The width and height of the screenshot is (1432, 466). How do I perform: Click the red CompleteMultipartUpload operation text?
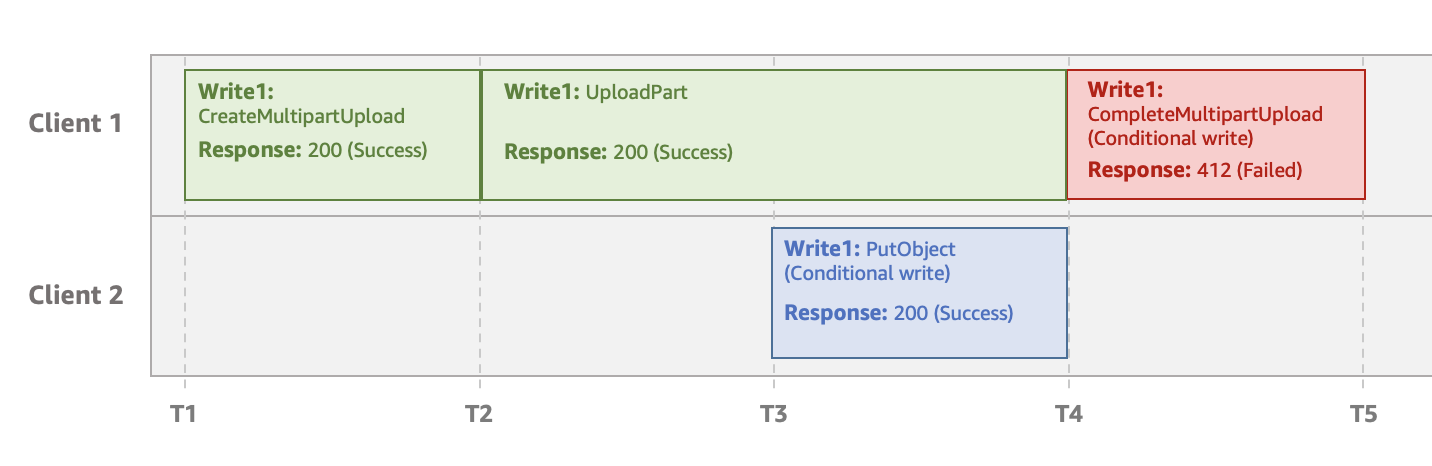pyautogui.click(x=1205, y=114)
